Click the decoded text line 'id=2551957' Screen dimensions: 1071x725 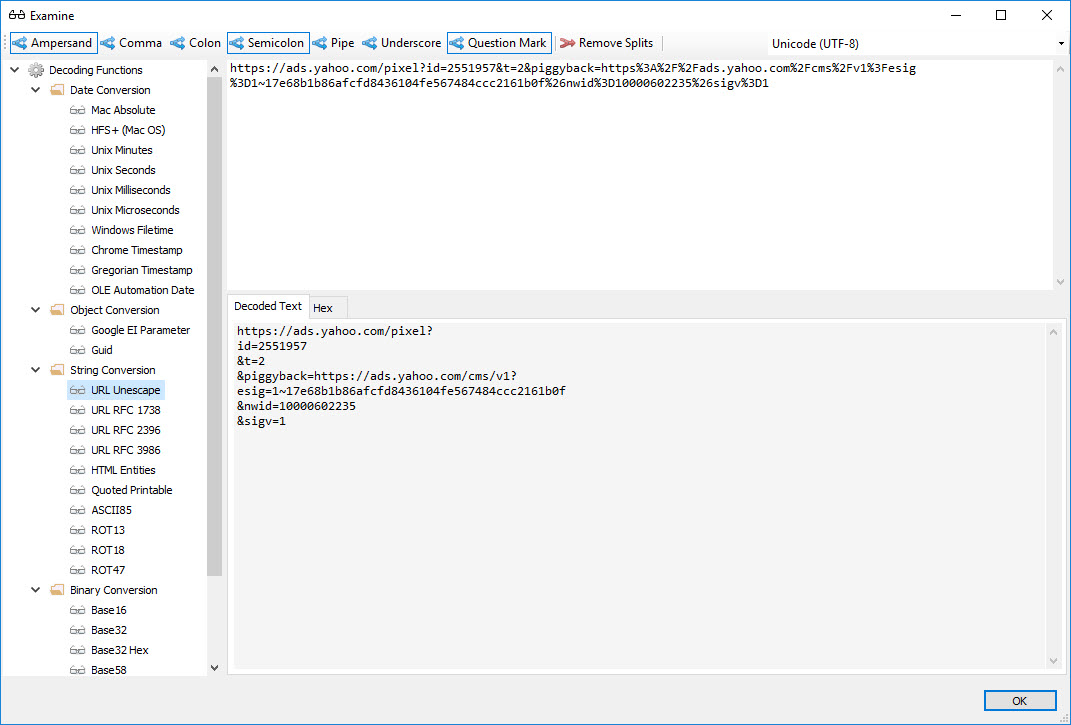click(272, 346)
